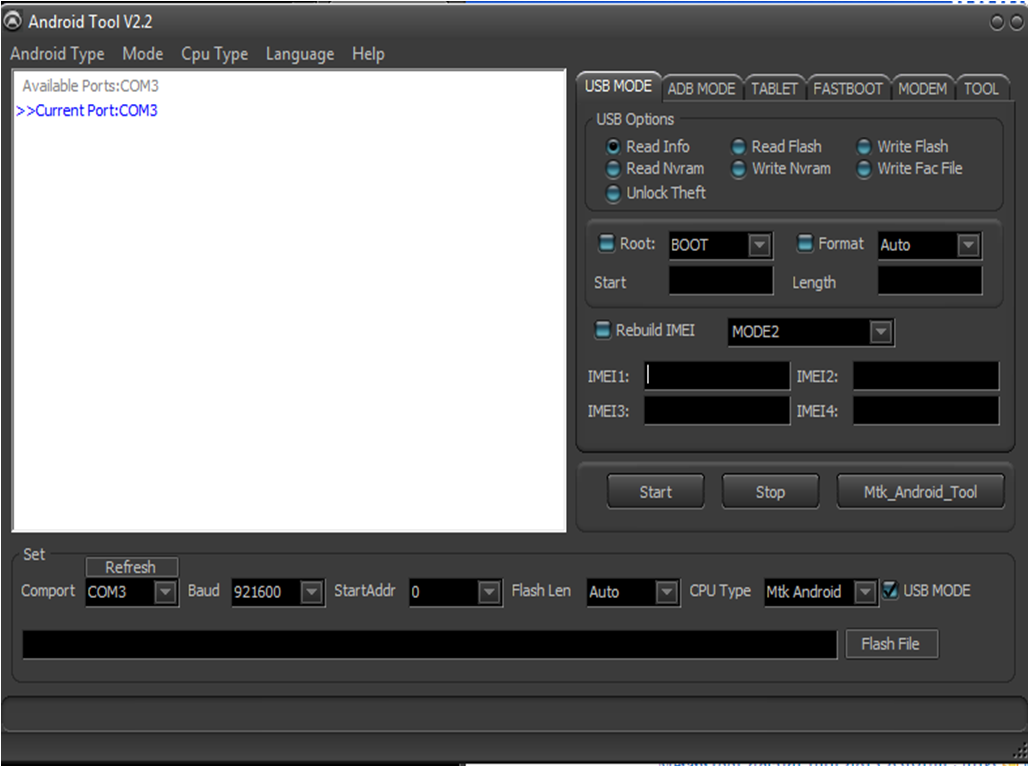Open the Help menu
The height and width of the screenshot is (767, 1029).
coord(368,54)
